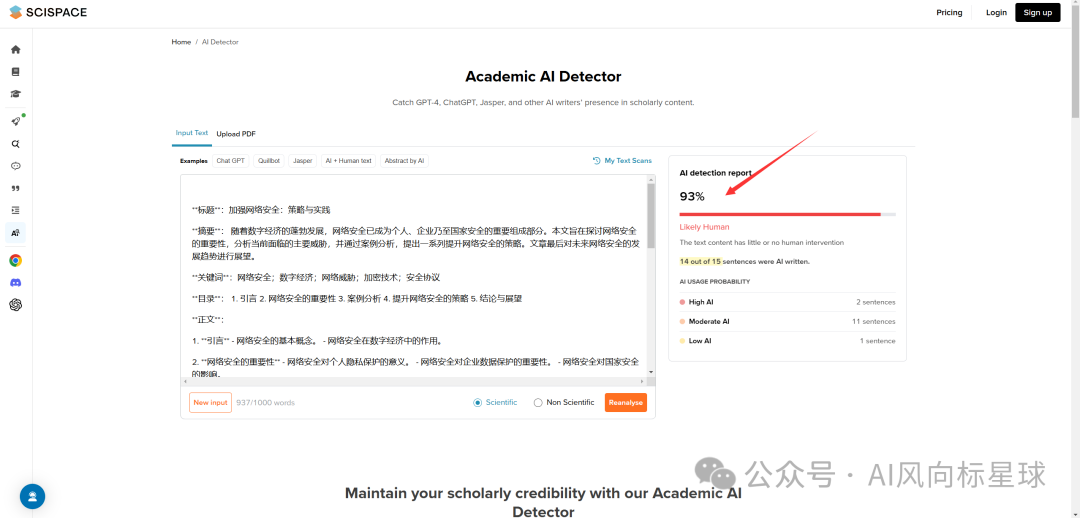Click the Low AI row
This screenshot has width=1080, height=518.
point(787,340)
